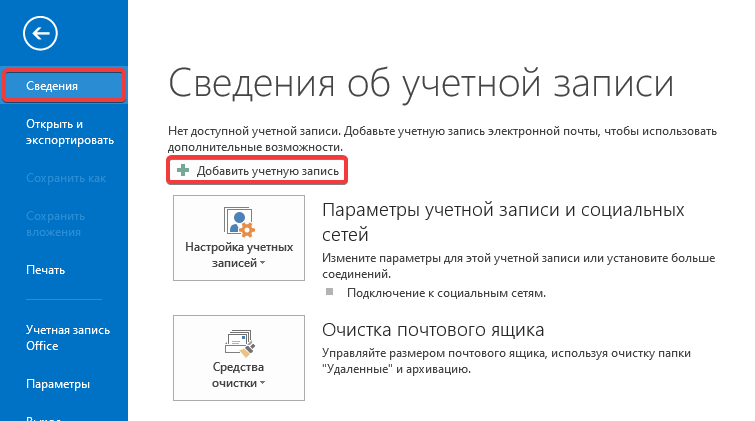
Task: Click the Средства очистки button label
Action: coord(237,374)
